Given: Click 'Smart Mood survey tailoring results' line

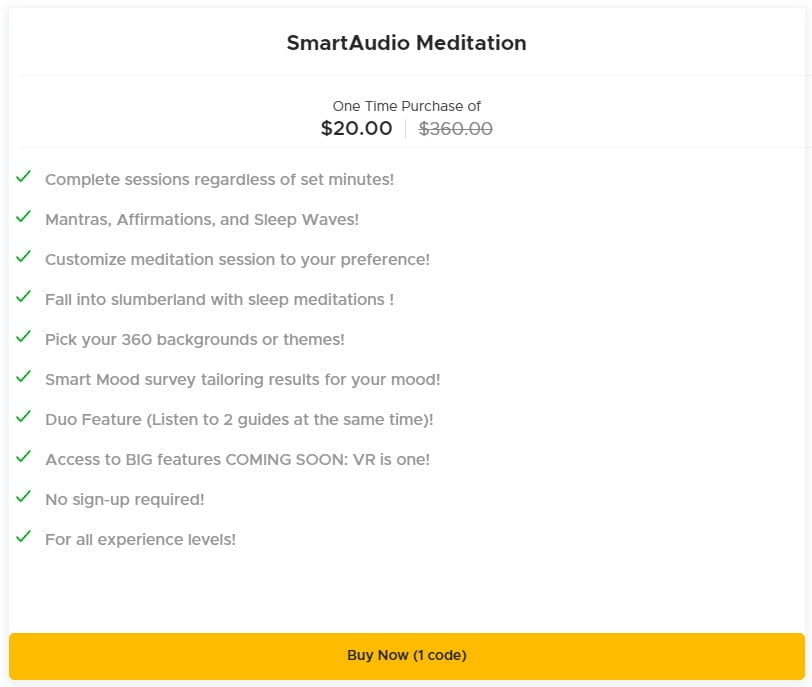Looking at the screenshot, I should [x=242, y=380].
